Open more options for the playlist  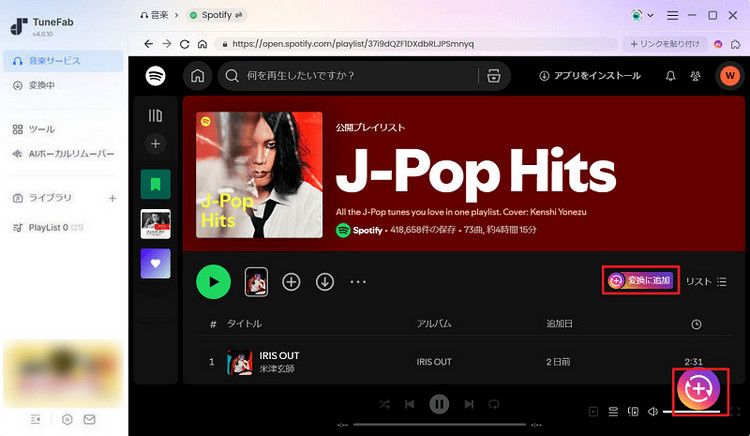click(x=358, y=282)
